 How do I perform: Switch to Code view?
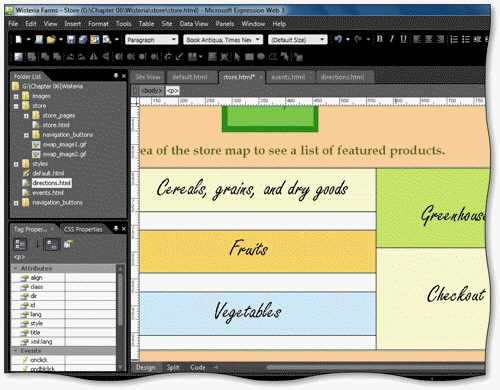(x=198, y=367)
